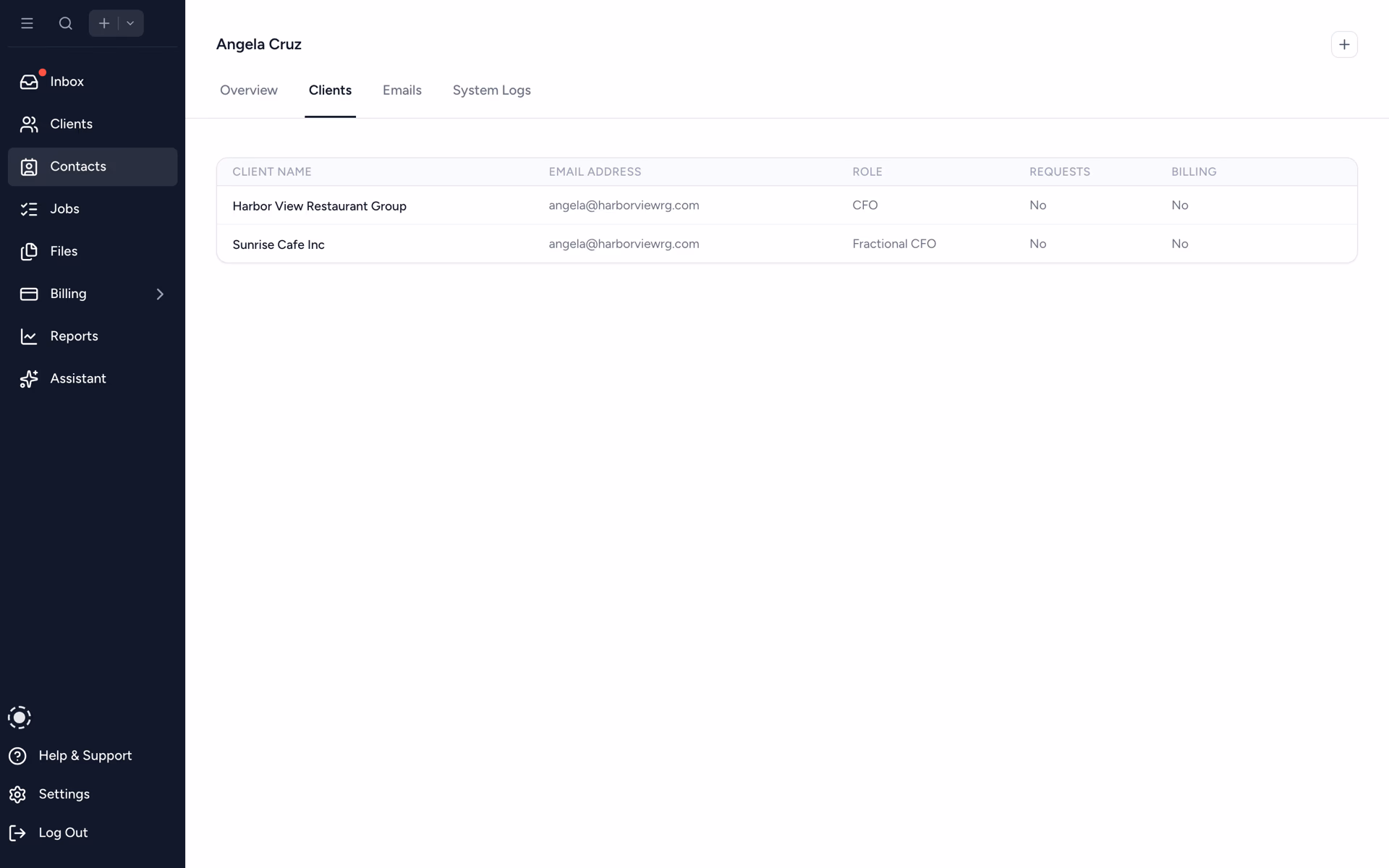This screenshot has height=868, width=1389.
Task: Click the dashed circle status icon
Action: click(x=20, y=718)
